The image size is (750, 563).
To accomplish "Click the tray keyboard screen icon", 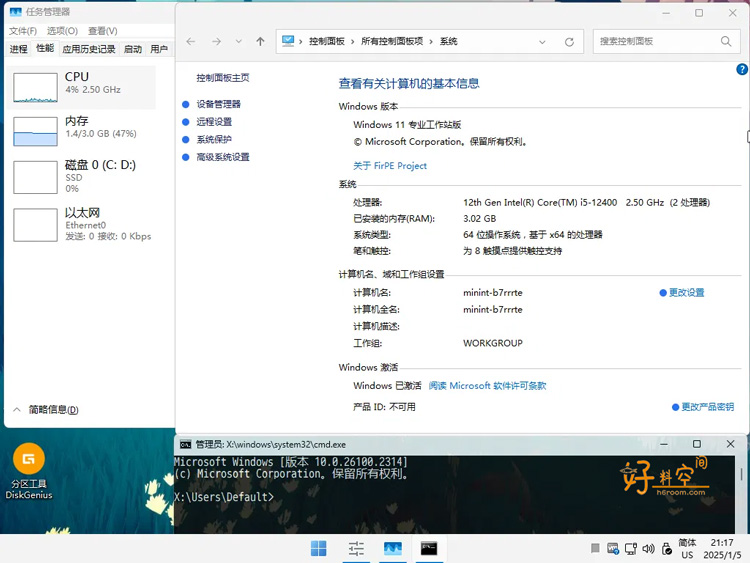I will [x=613, y=549].
